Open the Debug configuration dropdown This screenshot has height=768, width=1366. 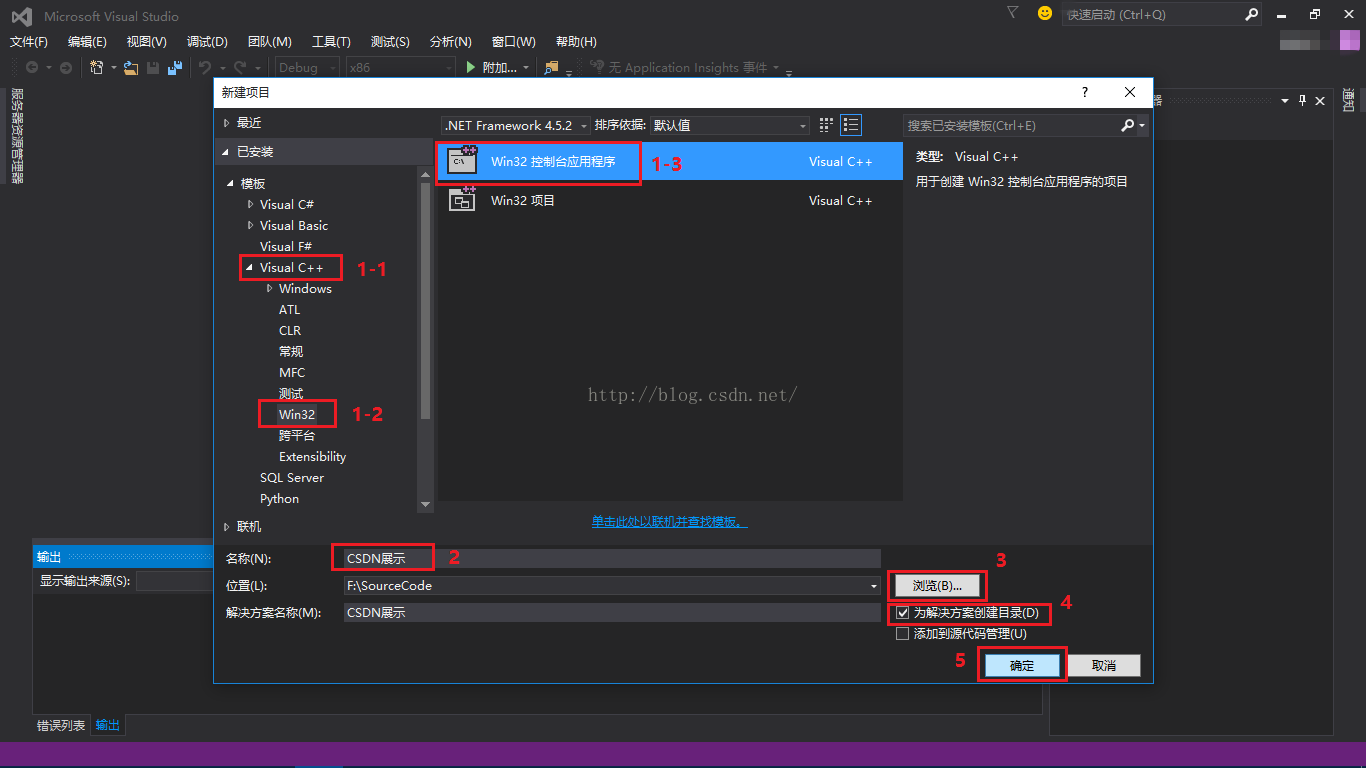[x=305, y=67]
